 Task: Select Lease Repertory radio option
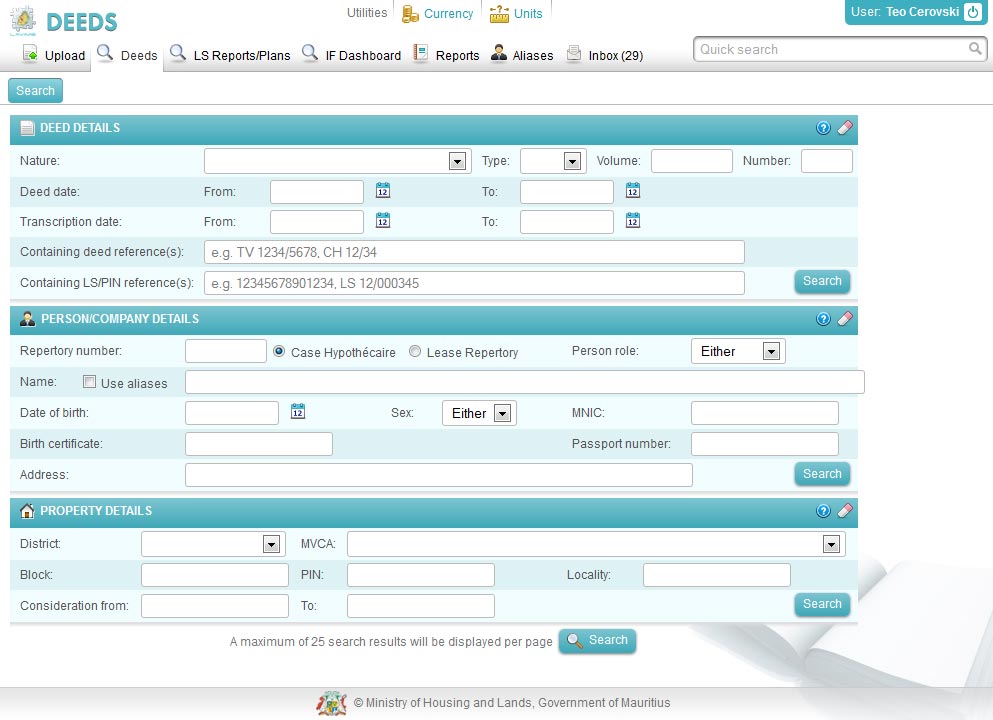pos(415,351)
